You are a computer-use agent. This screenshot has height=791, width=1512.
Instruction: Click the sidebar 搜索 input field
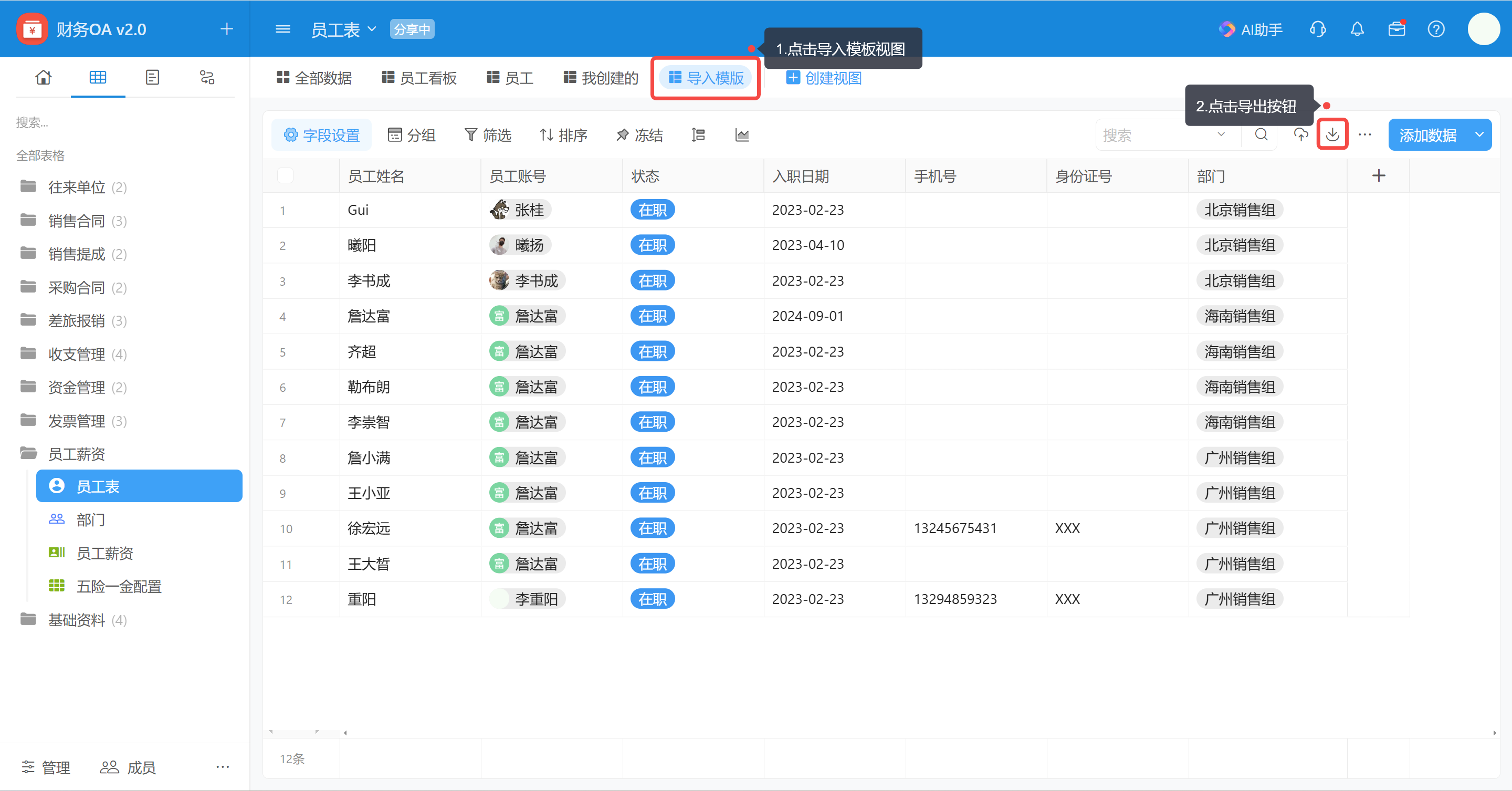point(124,122)
